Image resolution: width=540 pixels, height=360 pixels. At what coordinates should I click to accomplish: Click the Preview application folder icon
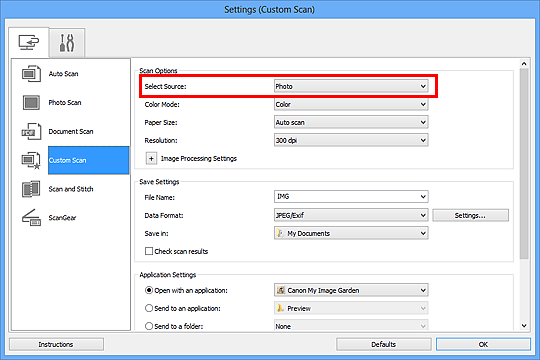pos(280,308)
